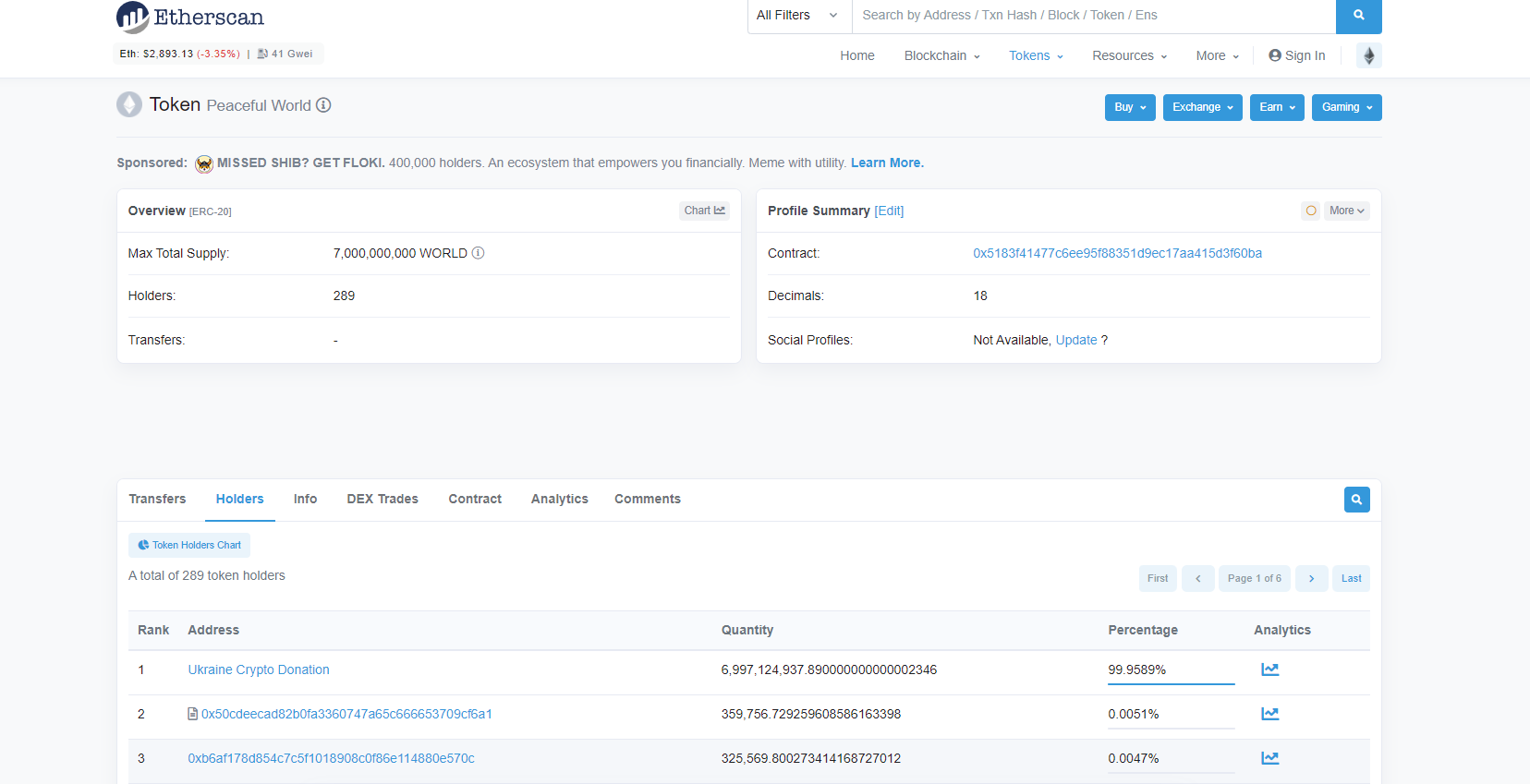The image size is (1530, 784).
Task: Click the Decimals value 18
Action: [x=980, y=296]
